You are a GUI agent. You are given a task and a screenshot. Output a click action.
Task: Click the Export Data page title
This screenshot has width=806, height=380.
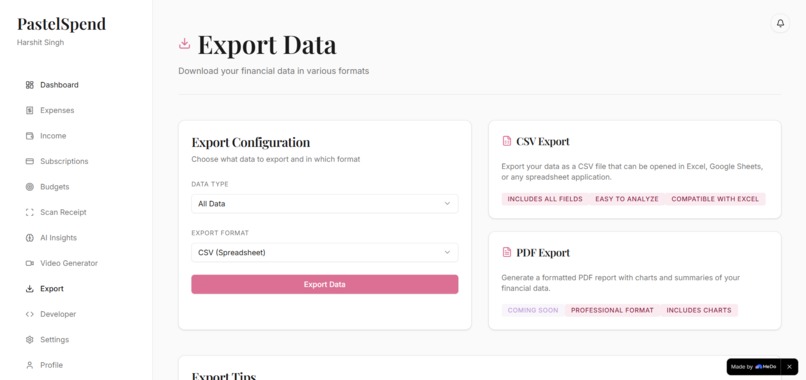[x=267, y=45]
